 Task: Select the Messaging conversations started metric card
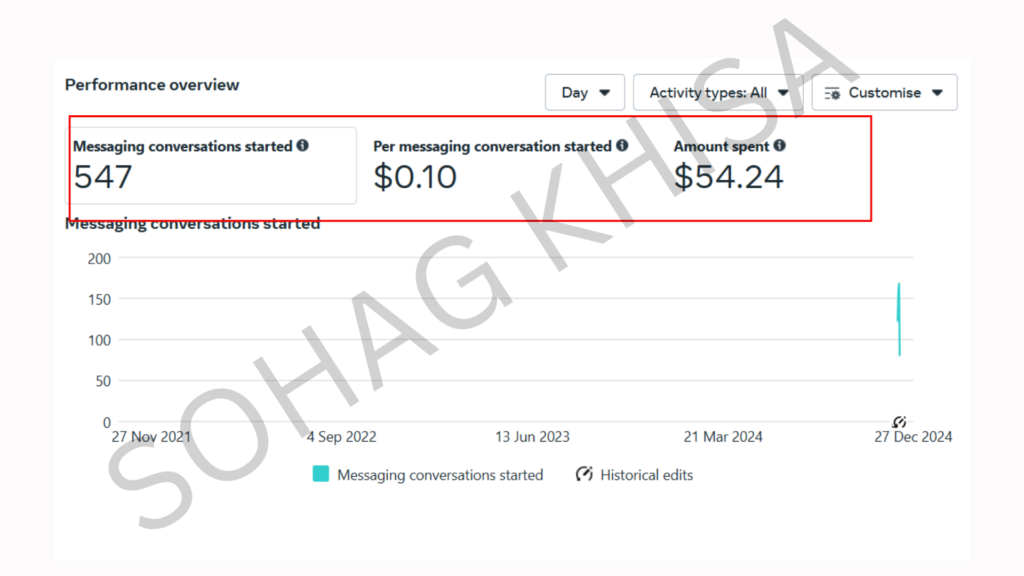[212, 166]
